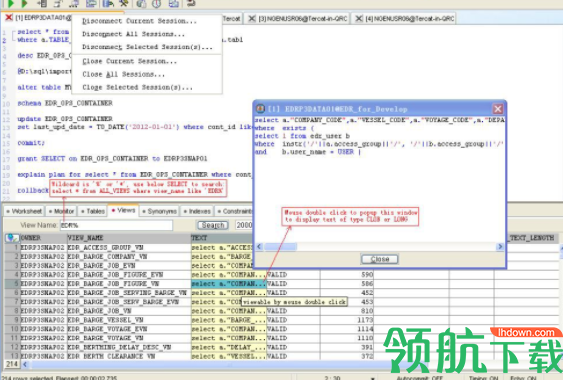Click the grey document stack toolbar icon
The image size is (563, 380).
(141, 4)
